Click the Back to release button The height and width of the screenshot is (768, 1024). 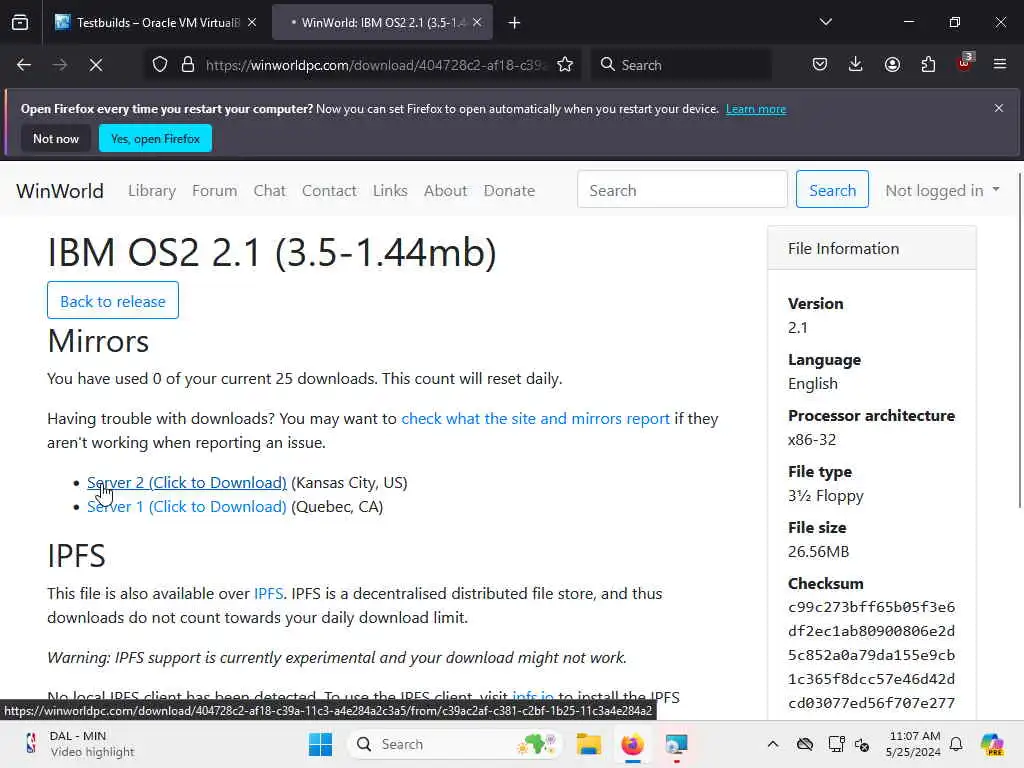coord(113,300)
